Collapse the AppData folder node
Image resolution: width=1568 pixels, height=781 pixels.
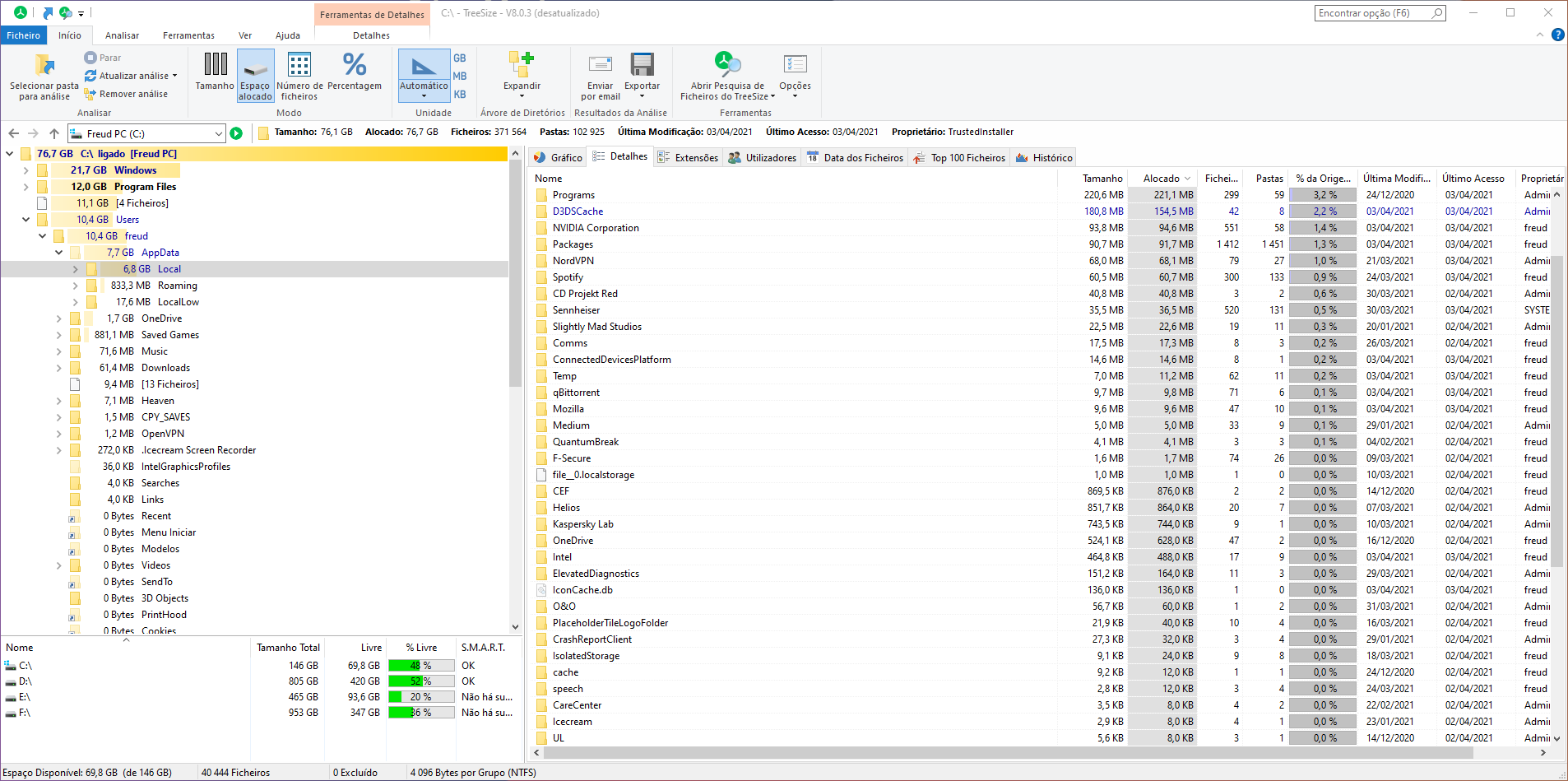pyautogui.click(x=59, y=253)
